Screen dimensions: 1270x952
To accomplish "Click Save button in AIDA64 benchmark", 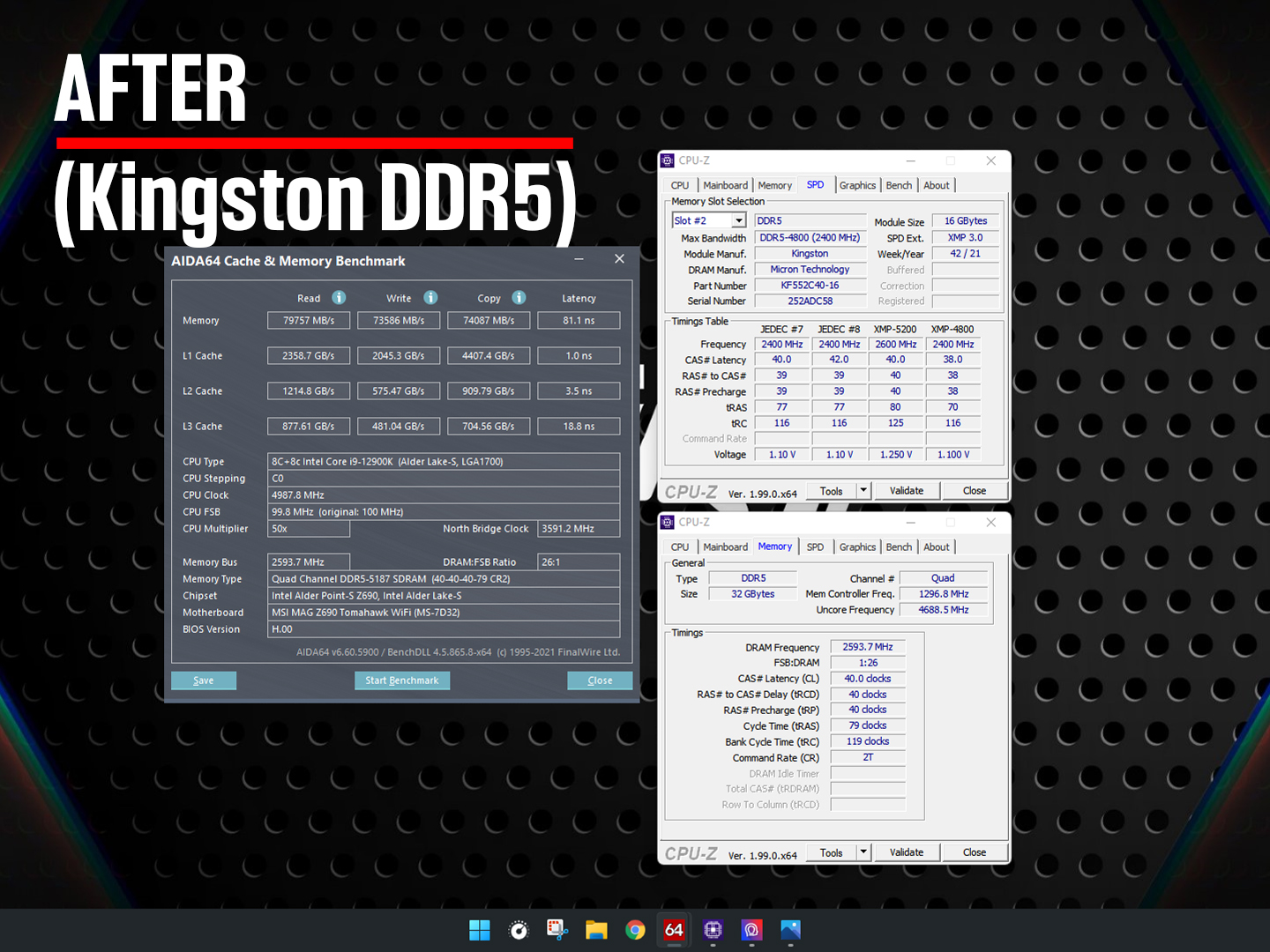I will tap(204, 681).
